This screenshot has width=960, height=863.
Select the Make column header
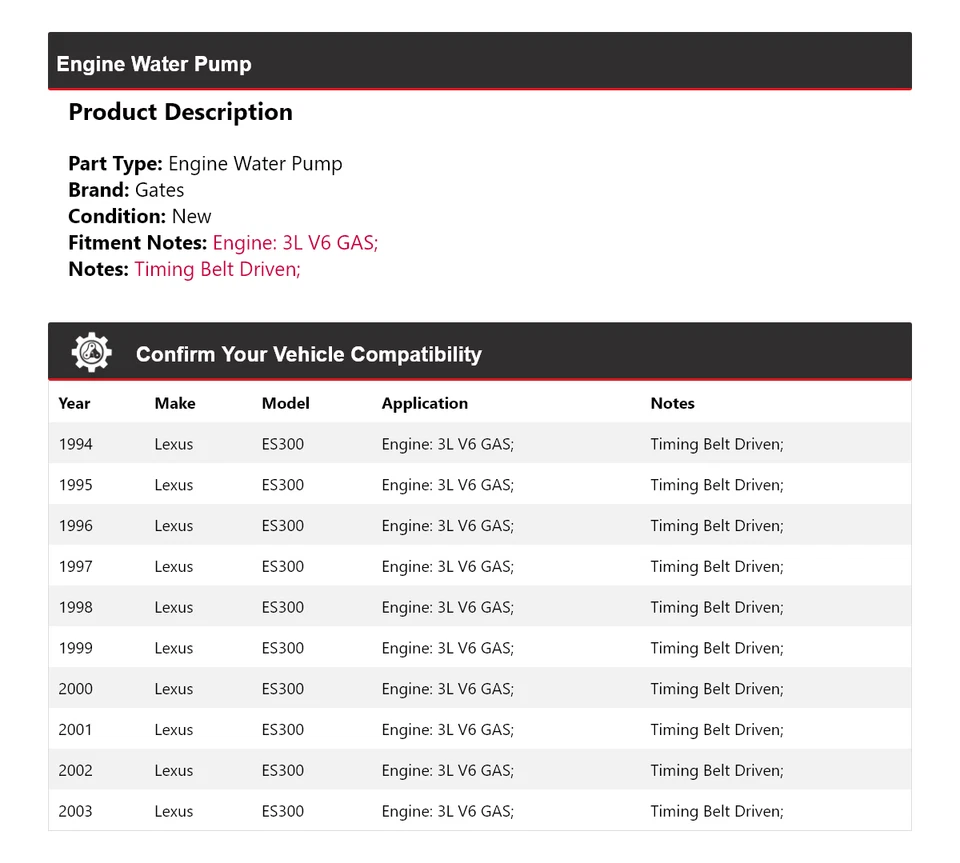coord(175,403)
